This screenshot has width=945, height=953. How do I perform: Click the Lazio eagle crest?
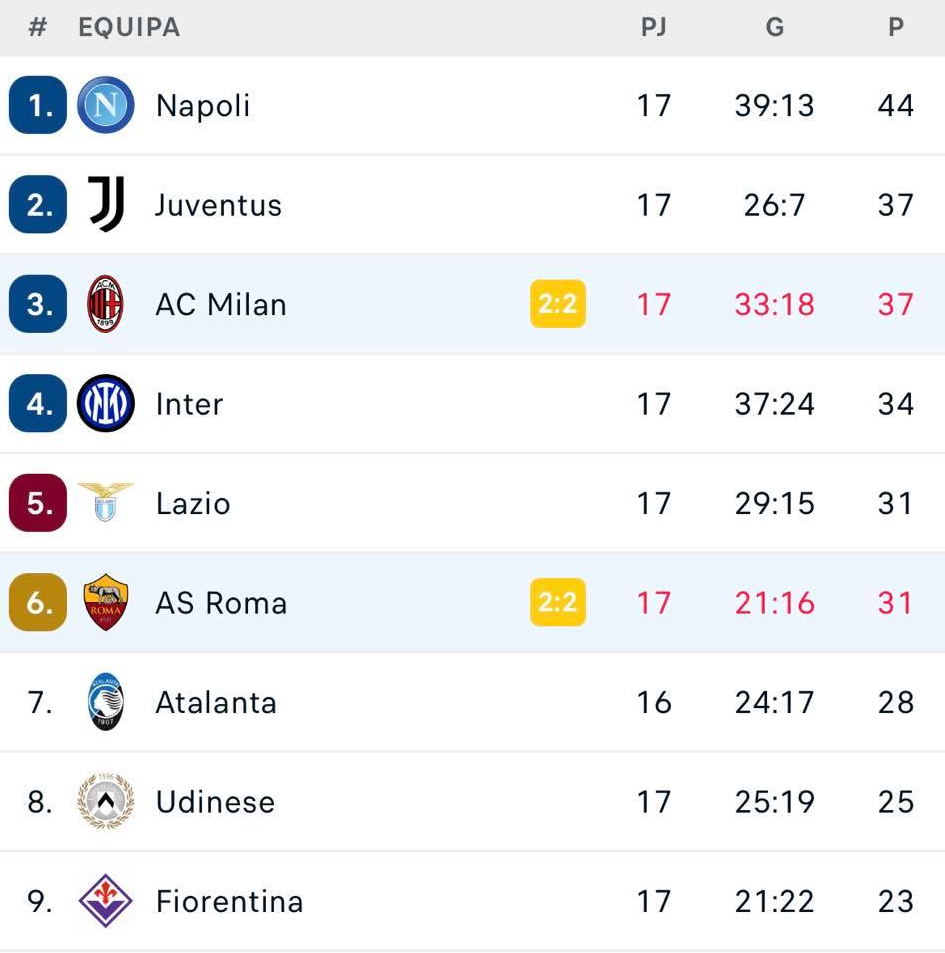coord(106,502)
